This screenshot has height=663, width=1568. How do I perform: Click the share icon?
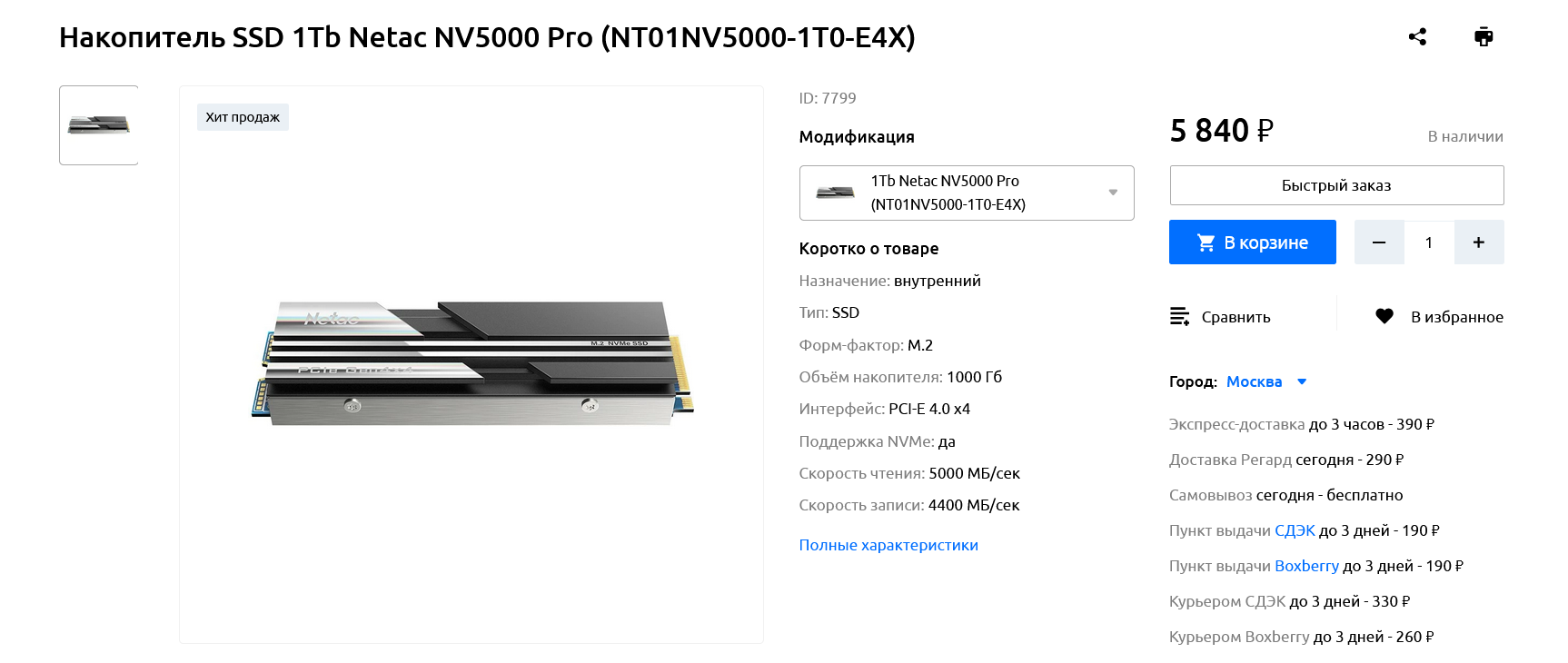click(x=1417, y=36)
